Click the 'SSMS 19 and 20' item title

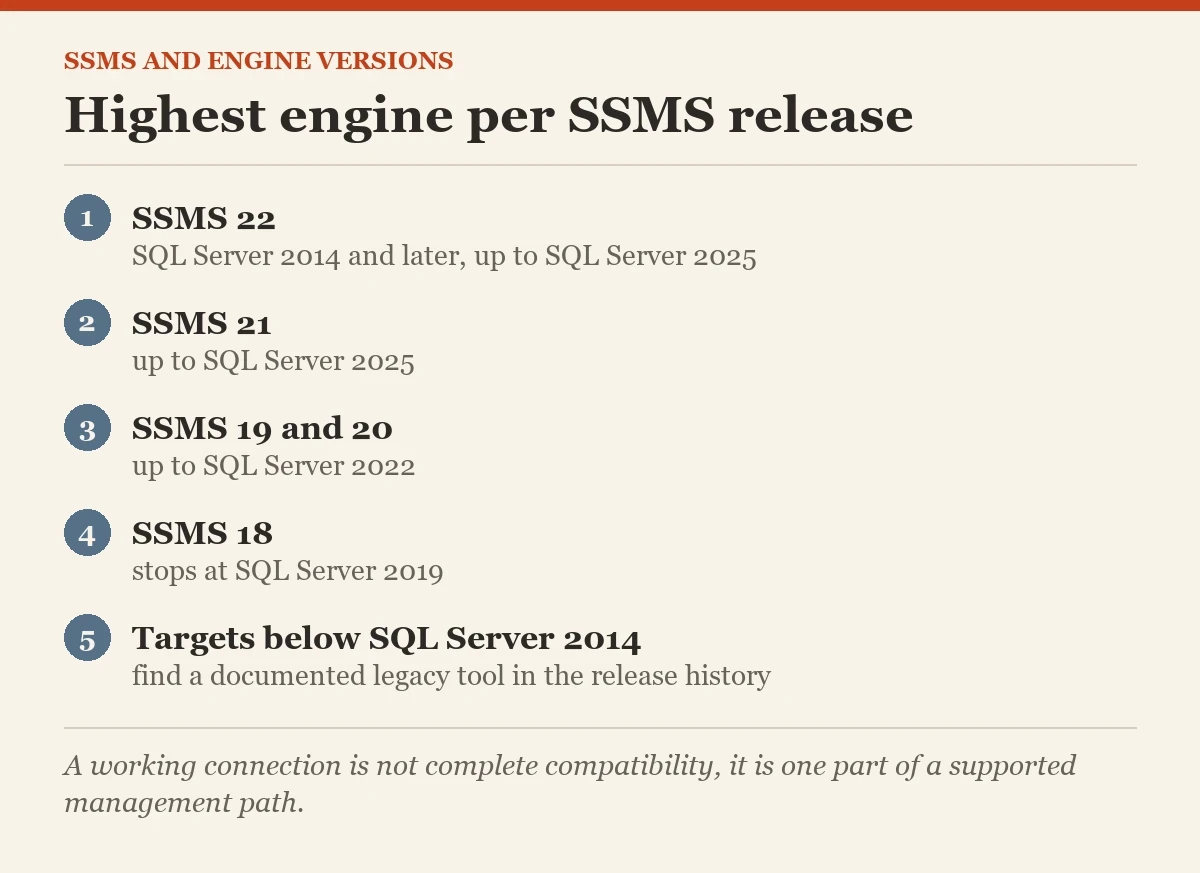pyautogui.click(x=262, y=429)
